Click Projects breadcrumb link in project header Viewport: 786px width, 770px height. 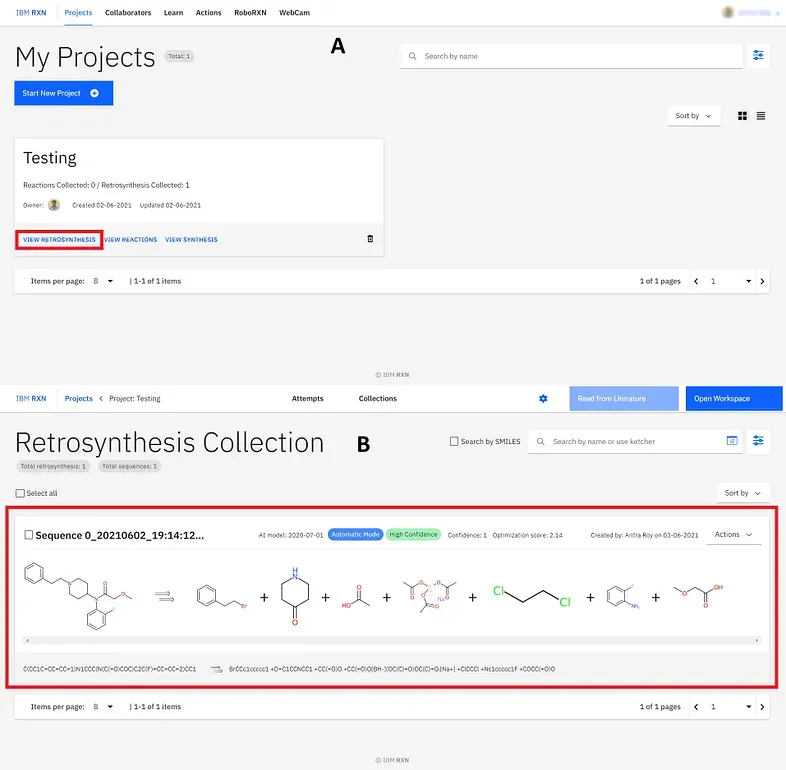pos(79,399)
